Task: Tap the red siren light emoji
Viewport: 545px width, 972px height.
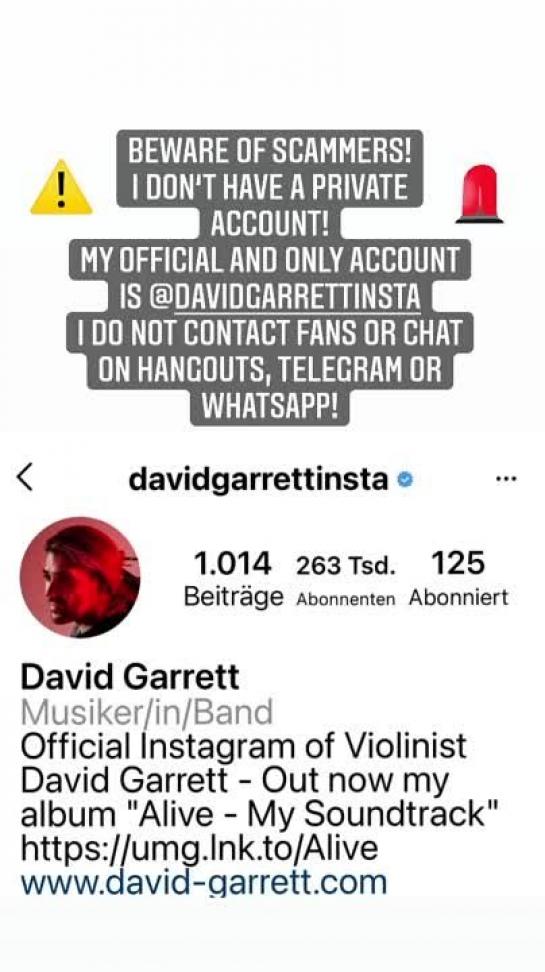Action: point(479,193)
